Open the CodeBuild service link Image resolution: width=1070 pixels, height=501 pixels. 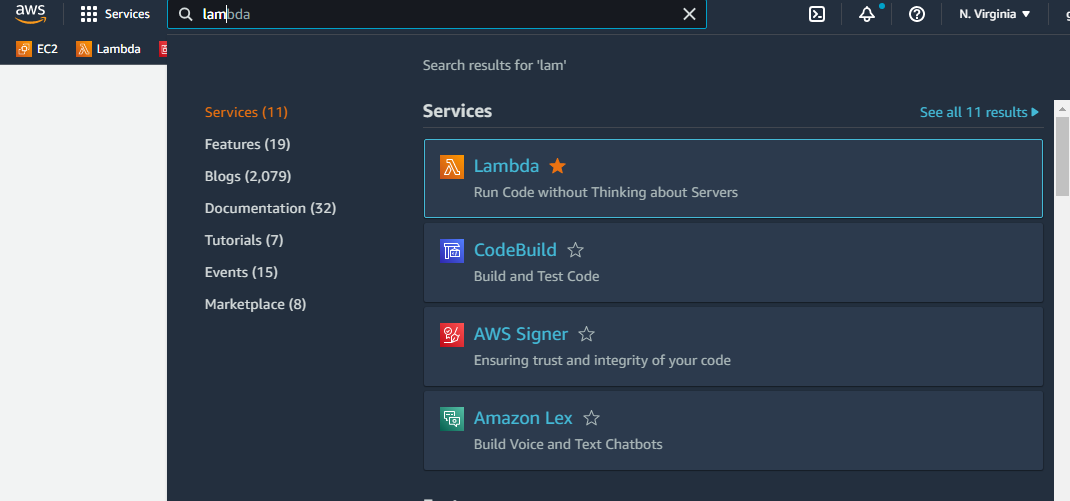coord(515,250)
